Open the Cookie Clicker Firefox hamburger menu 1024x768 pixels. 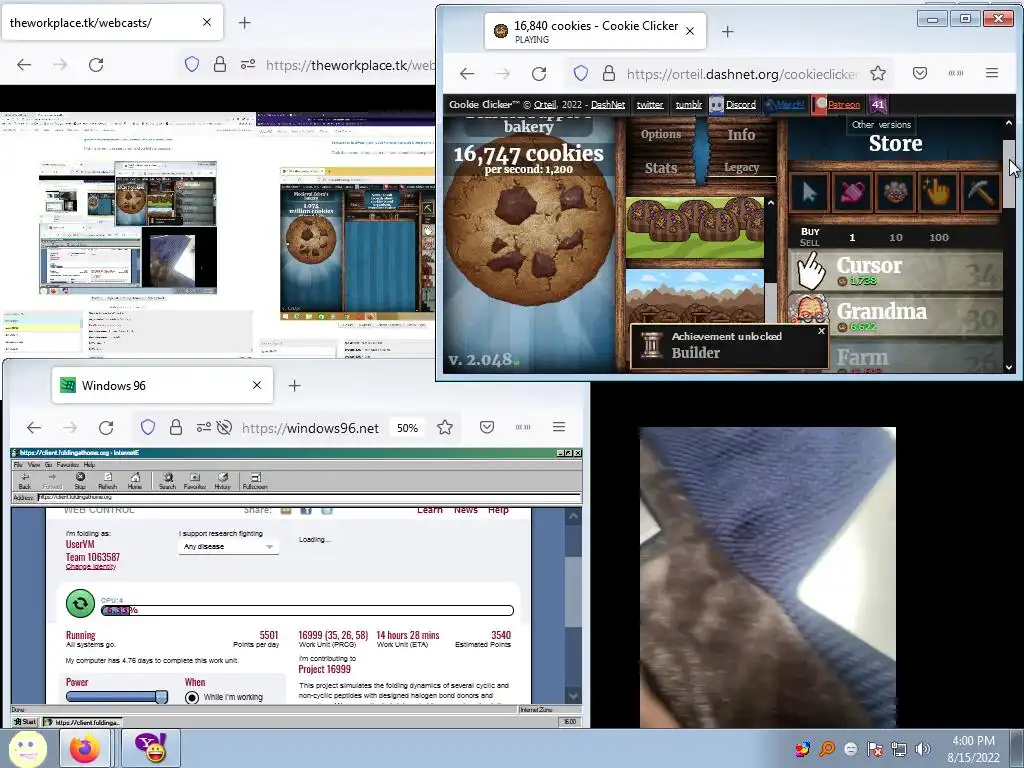click(x=991, y=73)
